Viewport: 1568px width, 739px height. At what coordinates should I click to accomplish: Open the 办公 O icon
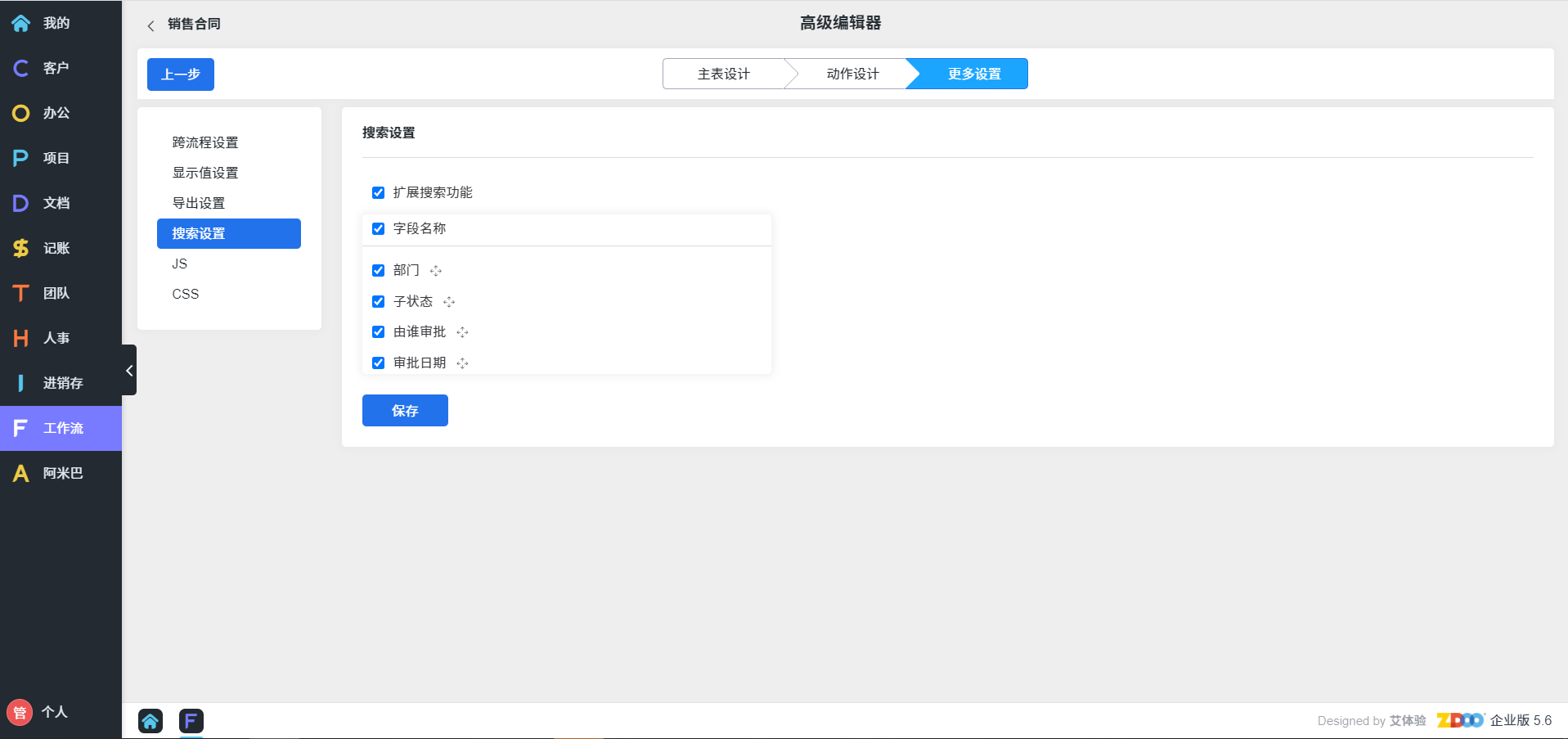pyautogui.click(x=20, y=113)
